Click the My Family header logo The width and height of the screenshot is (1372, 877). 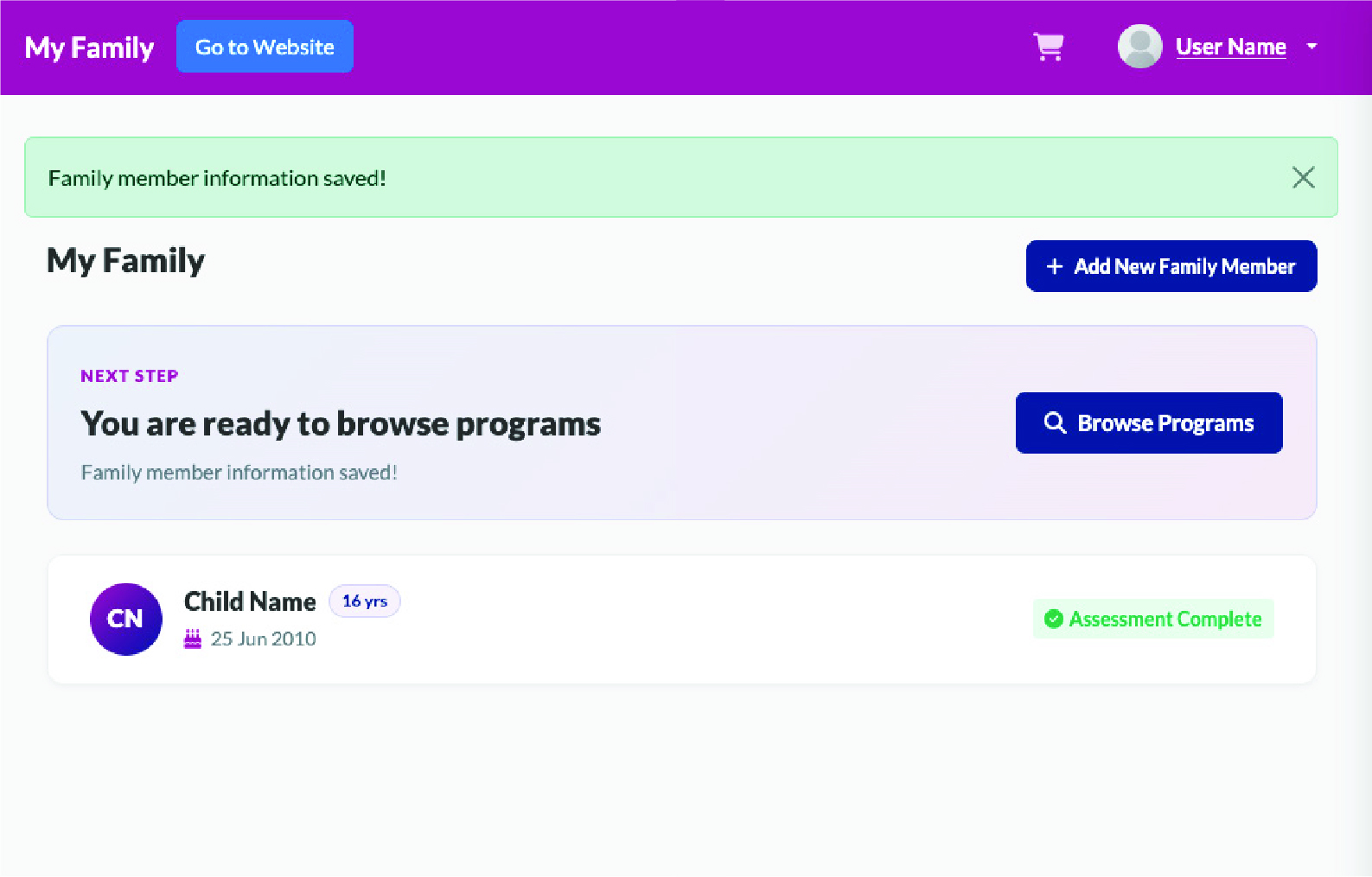point(89,48)
